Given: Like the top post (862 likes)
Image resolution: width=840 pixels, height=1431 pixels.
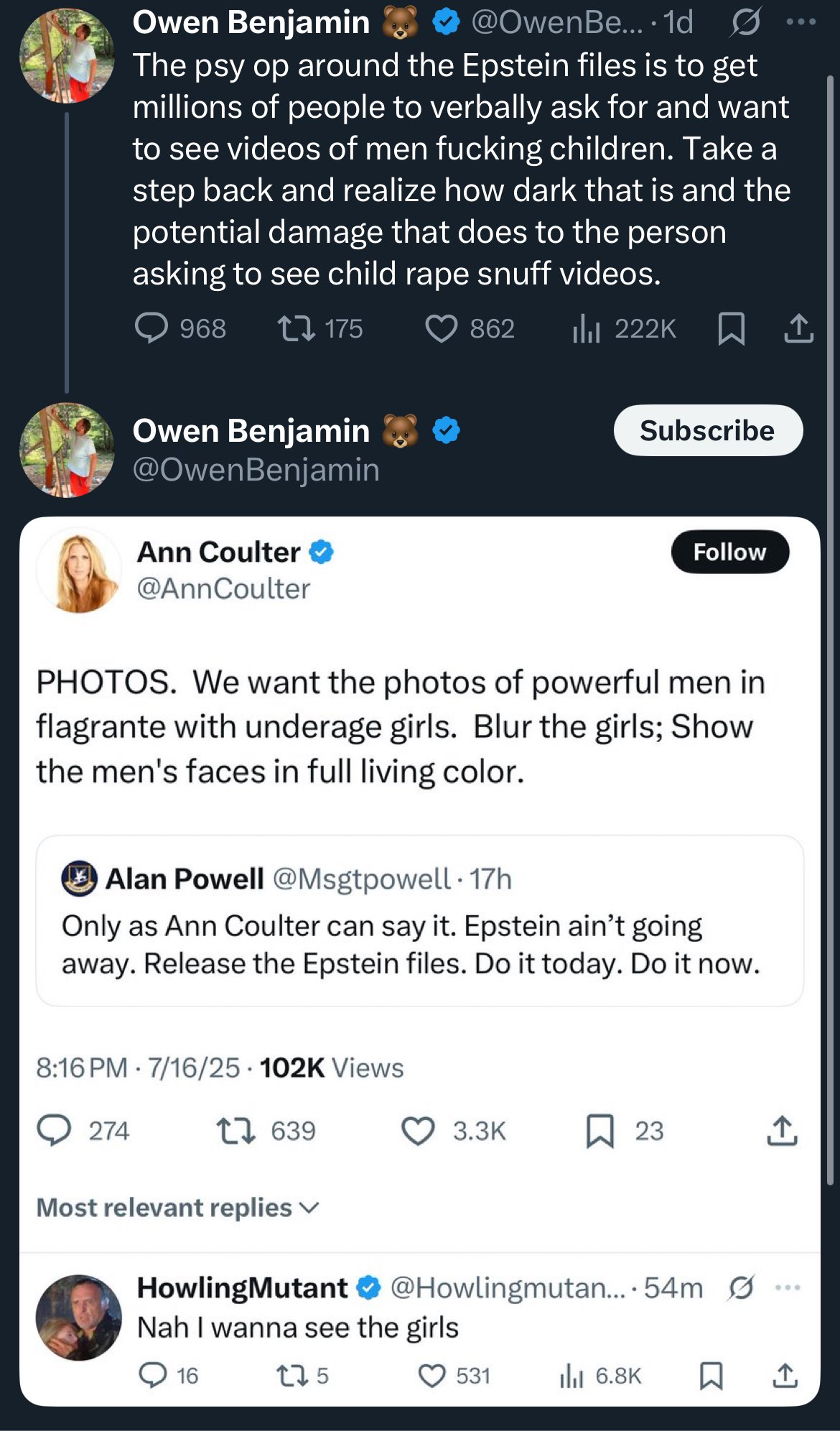Looking at the screenshot, I should click(x=470, y=329).
